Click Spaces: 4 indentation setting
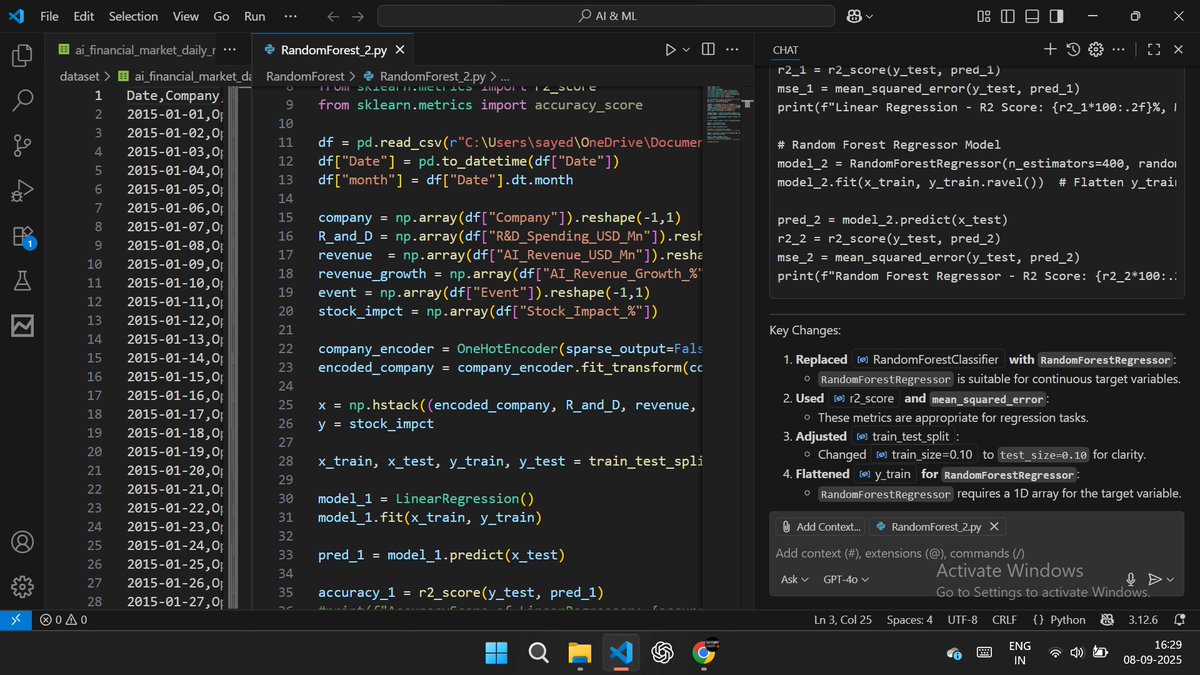Viewport: 1200px width, 675px height. click(x=910, y=620)
